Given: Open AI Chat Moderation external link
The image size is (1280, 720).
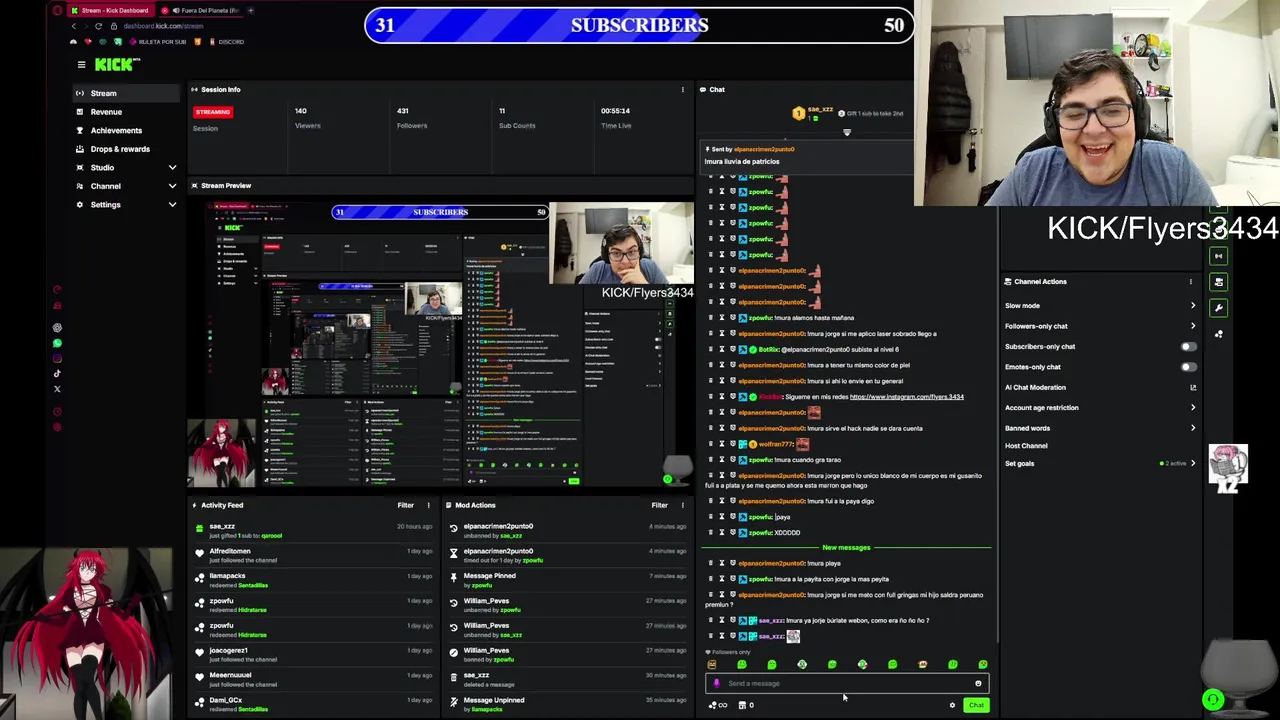Looking at the screenshot, I should [x=1192, y=387].
